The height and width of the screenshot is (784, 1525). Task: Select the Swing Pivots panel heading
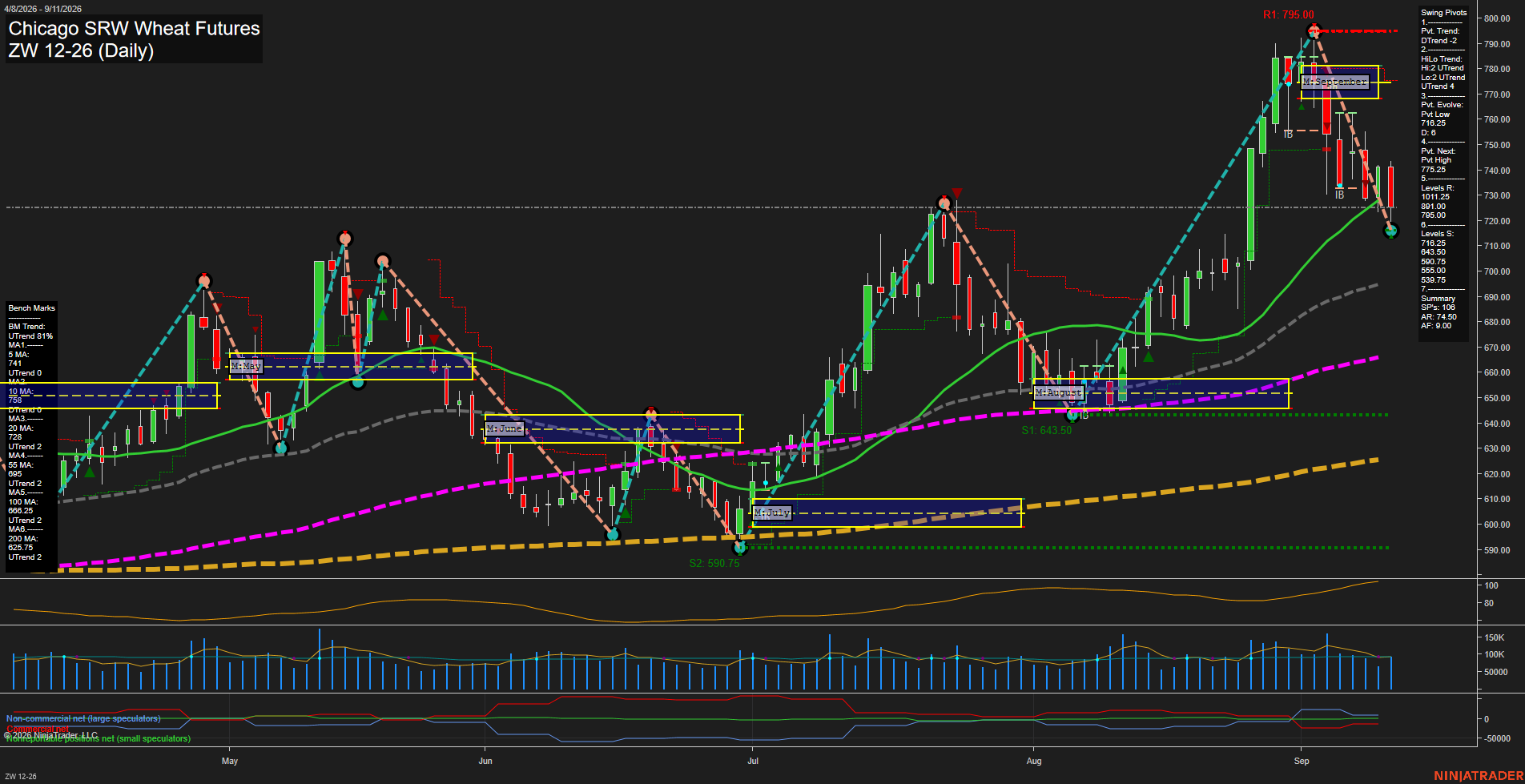(x=1444, y=13)
